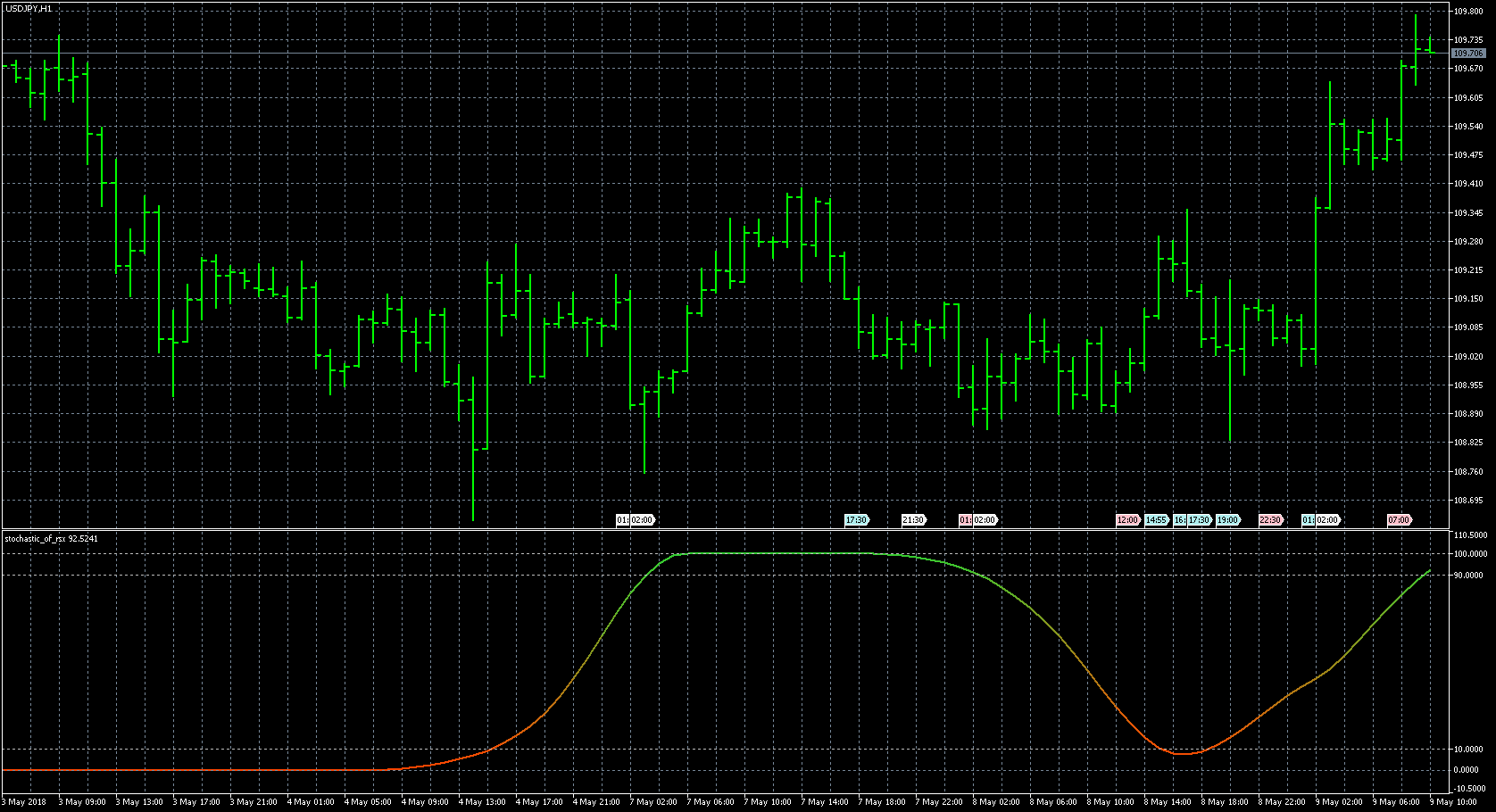Select the stochastic_of_rsx indicator label
This screenshot has width=1496, height=812.
pos(52,539)
